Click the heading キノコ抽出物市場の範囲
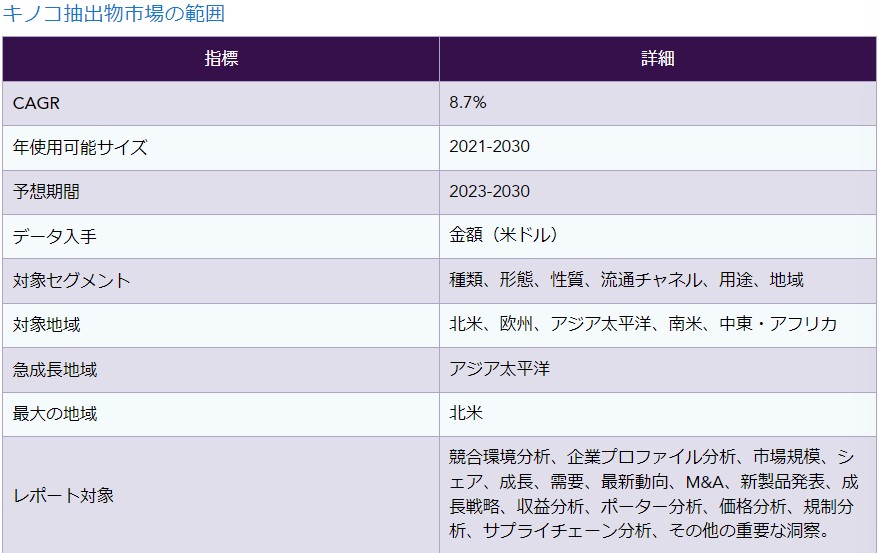Screen dimensions: 879x553 coord(114,13)
